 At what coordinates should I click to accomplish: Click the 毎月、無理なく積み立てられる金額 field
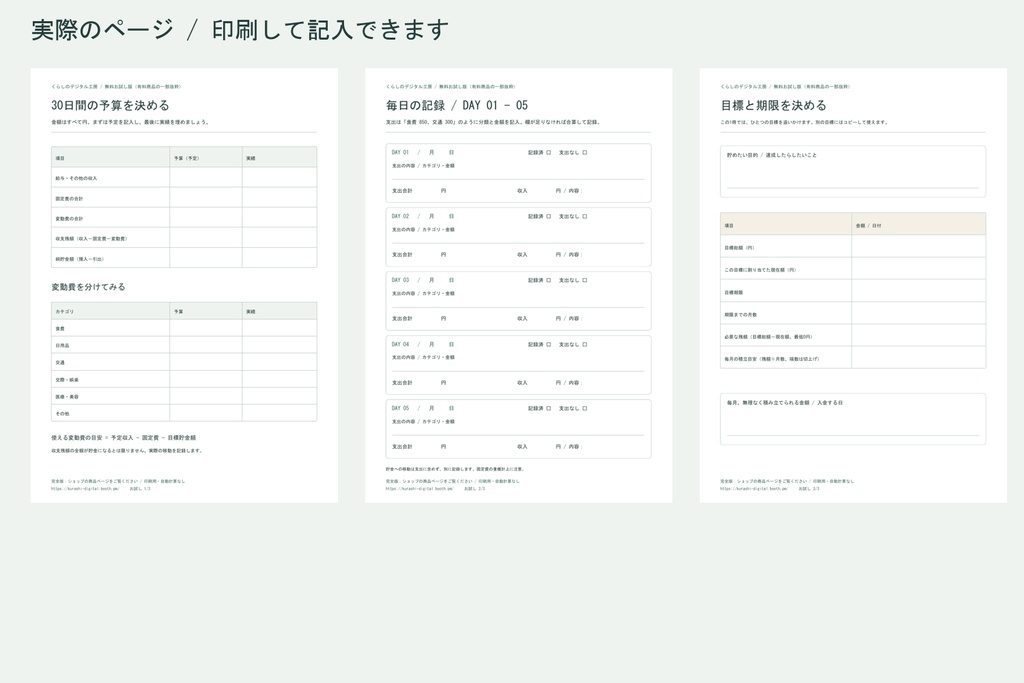click(853, 419)
